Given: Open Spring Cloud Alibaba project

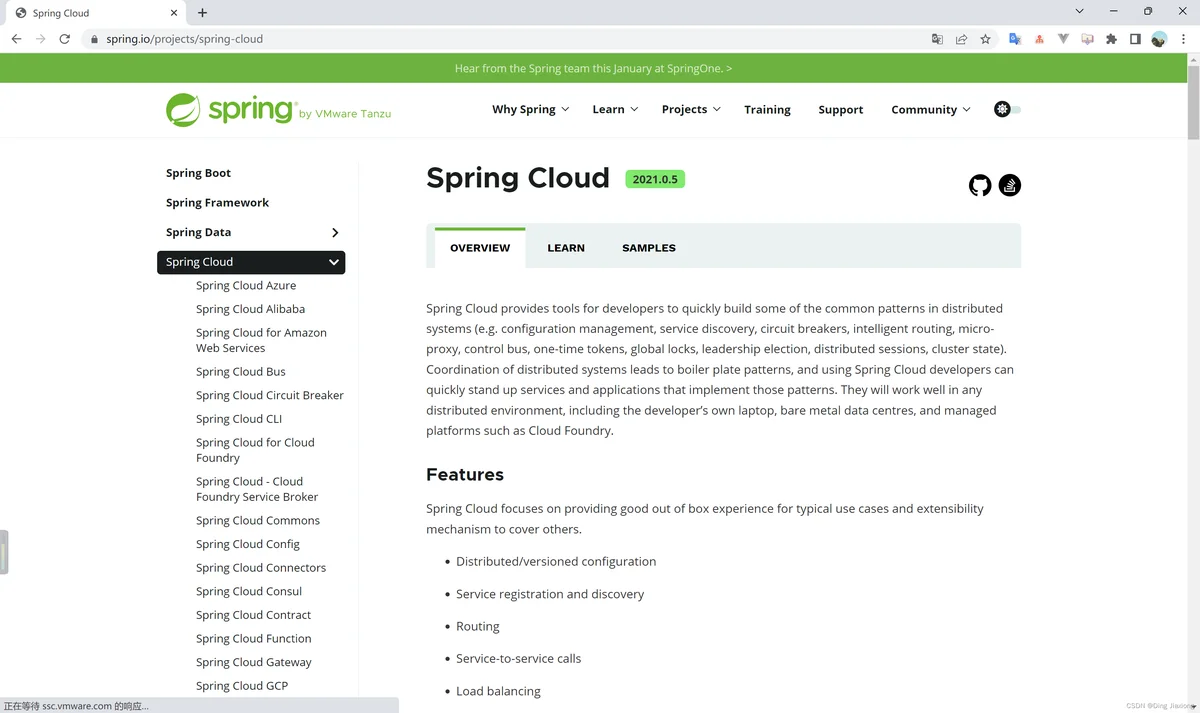Looking at the screenshot, I should coord(250,309).
